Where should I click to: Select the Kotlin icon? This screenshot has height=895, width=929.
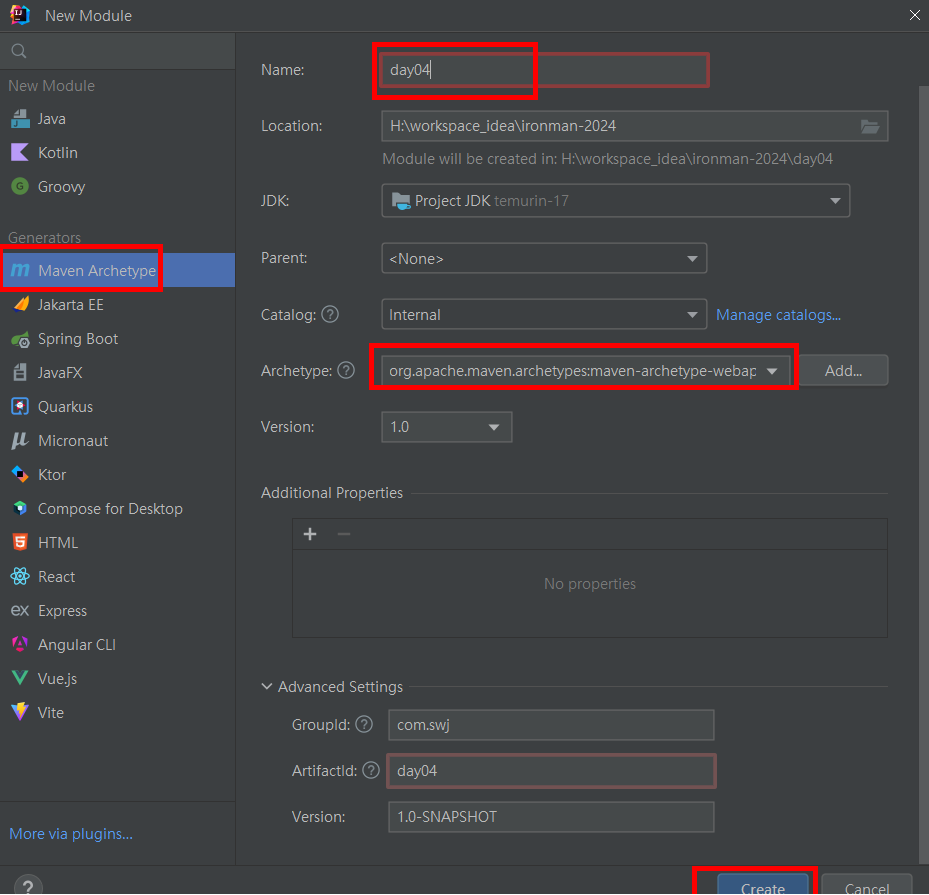tap(20, 153)
